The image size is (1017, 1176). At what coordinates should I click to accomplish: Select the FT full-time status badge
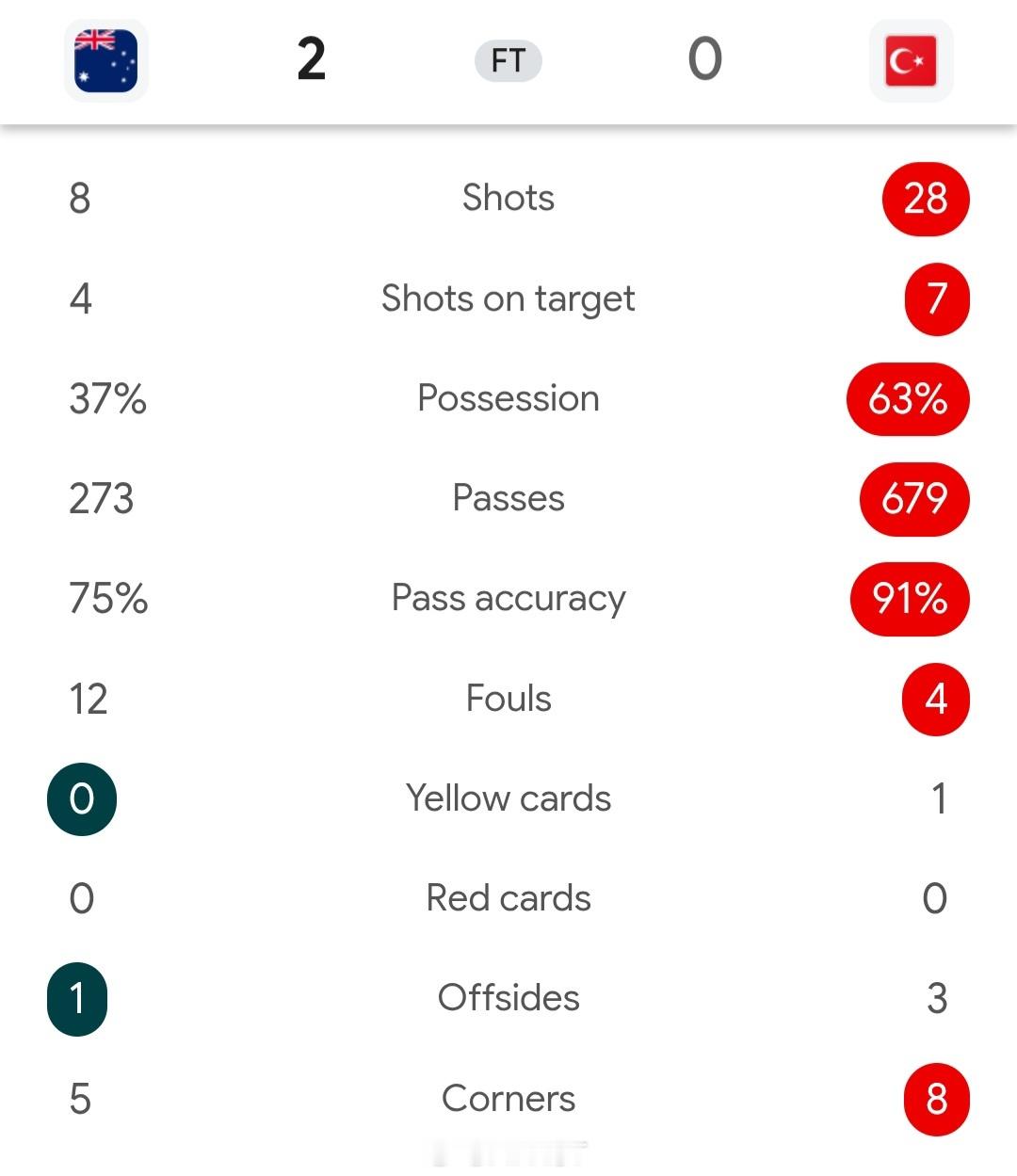tap(508, 61)
